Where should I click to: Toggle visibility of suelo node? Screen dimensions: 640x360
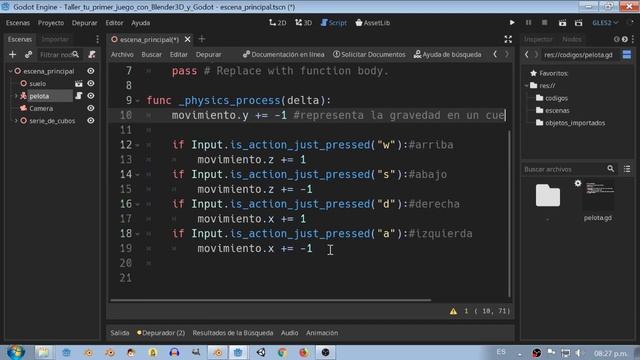point(91,83)
